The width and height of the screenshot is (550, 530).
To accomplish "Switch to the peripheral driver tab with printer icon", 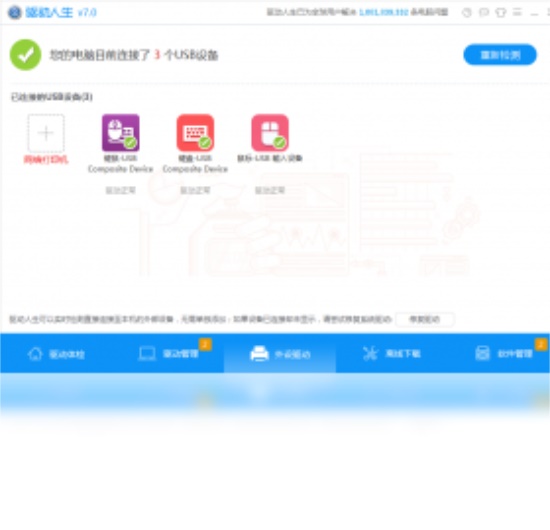I will point(280,354).
